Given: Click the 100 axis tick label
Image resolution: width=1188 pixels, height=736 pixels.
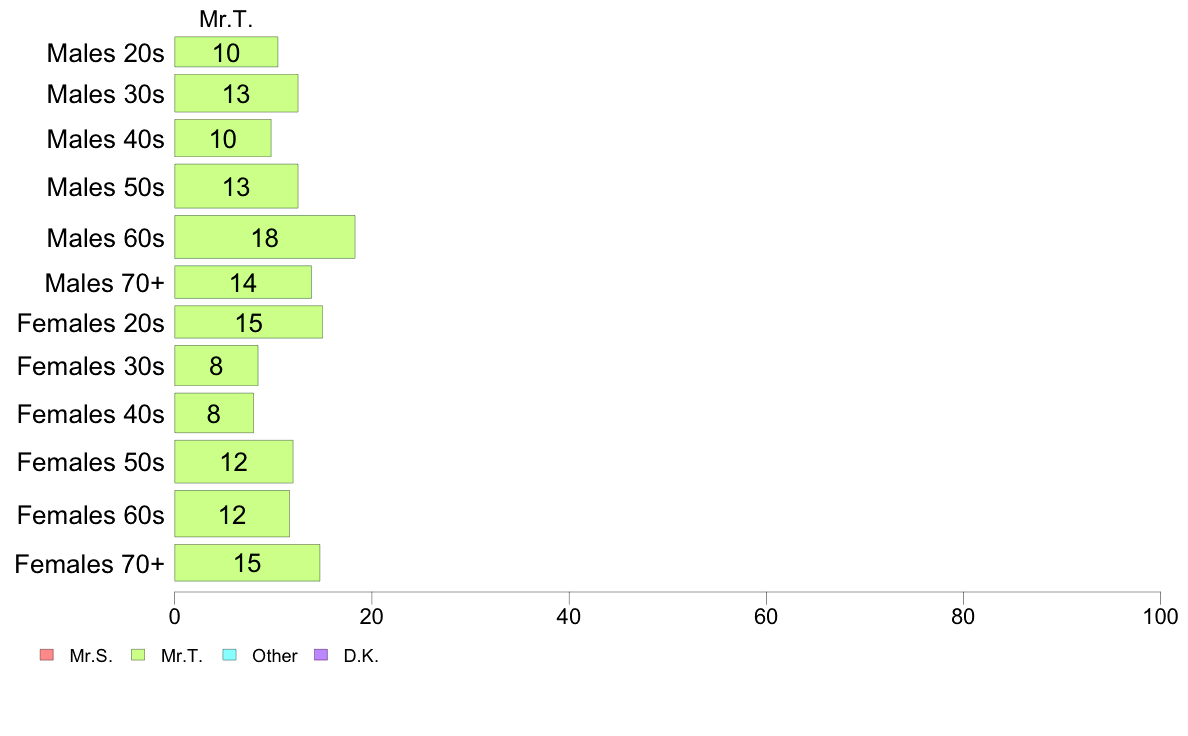Looking at the screenshot, I should (x=1160, y=616).
